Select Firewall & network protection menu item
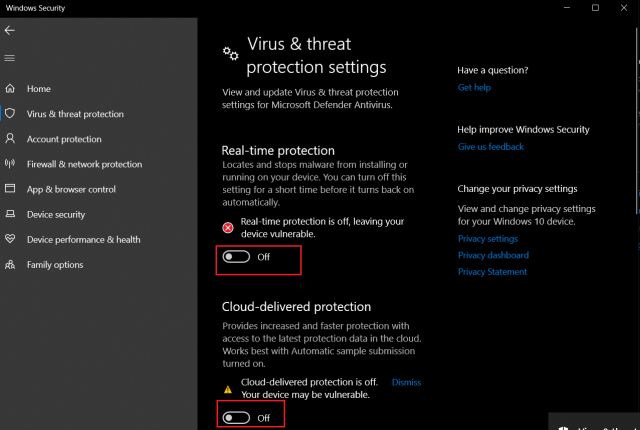This screenshot has height=430, width=640. (x=84, y=164)
